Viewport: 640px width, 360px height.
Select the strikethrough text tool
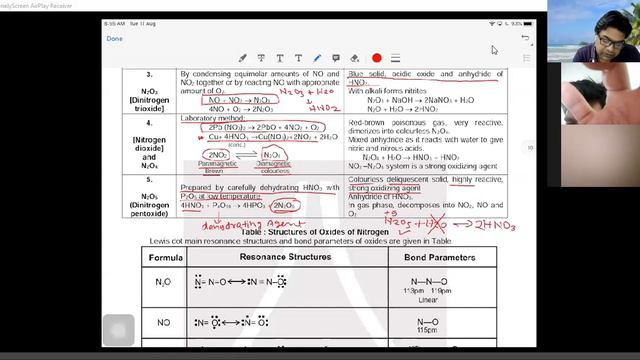click(261, 58)
